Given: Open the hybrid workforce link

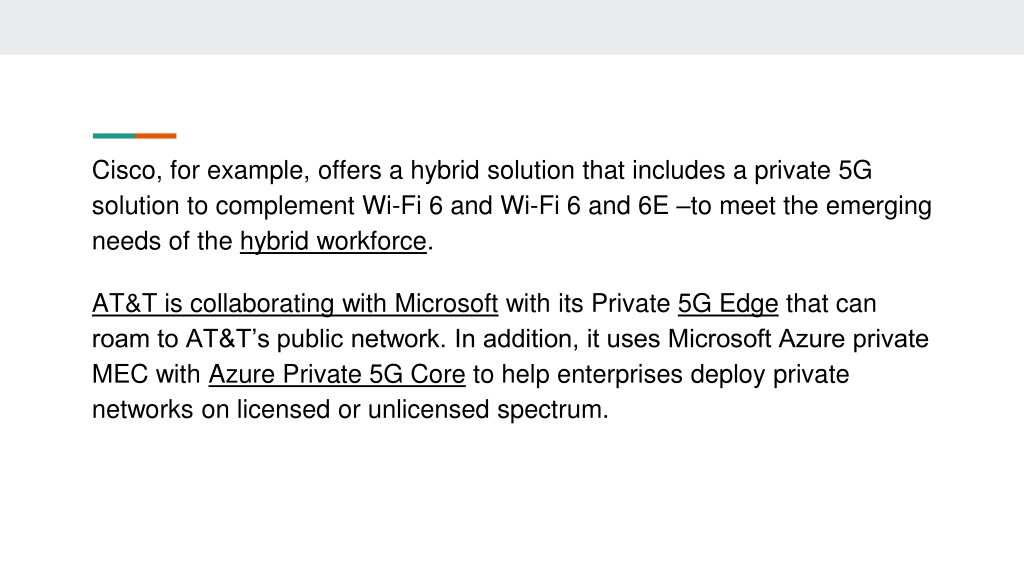Looking at the screenshot, I should pos(333,242).
